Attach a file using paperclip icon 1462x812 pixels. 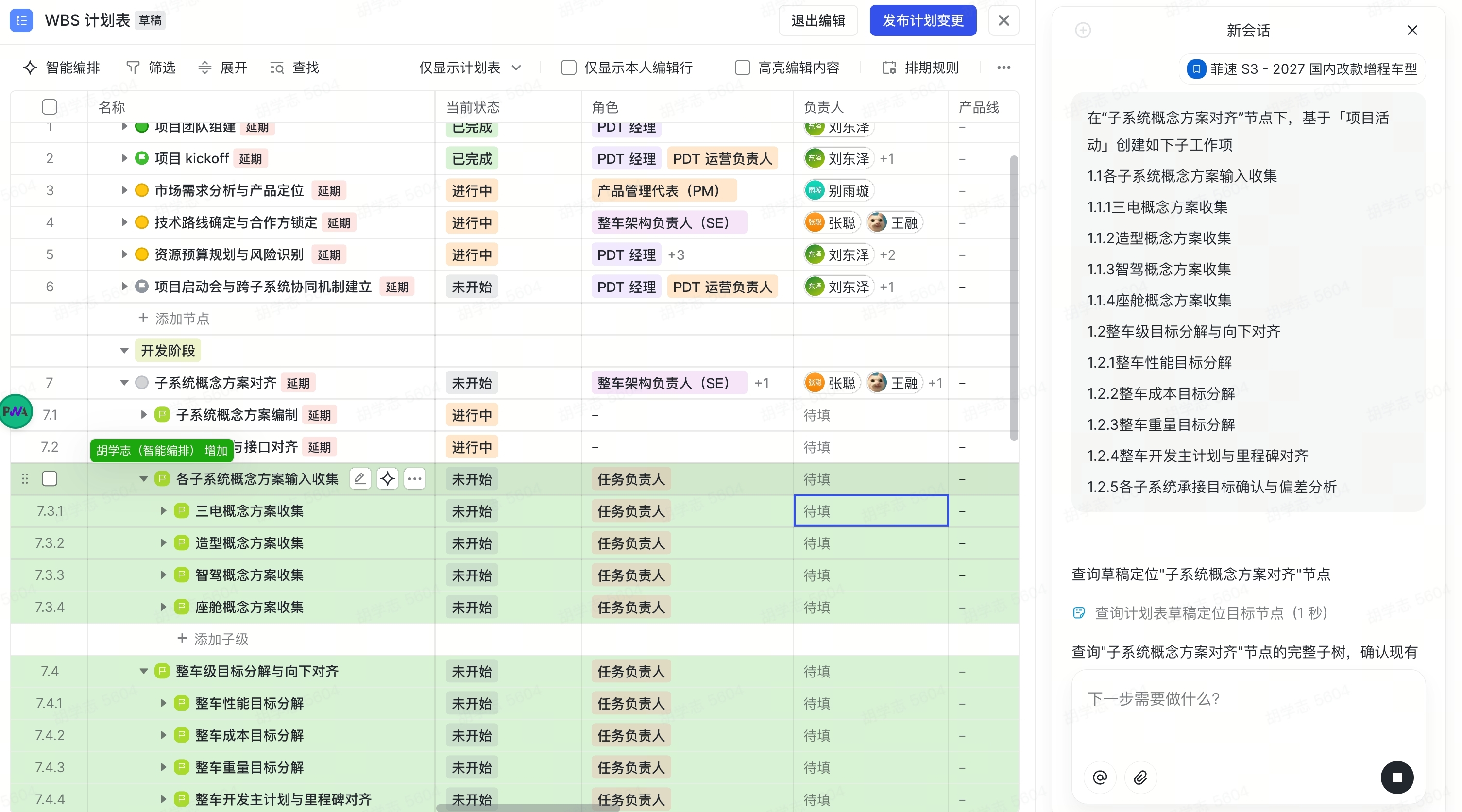pyautogui.click(x=1140, y=777)
